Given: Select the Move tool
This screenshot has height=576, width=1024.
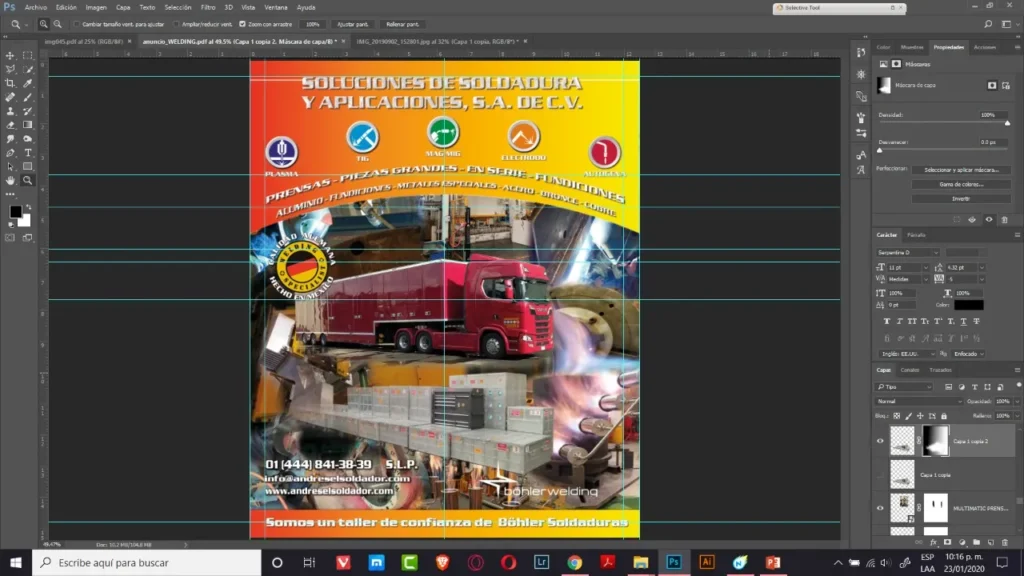Looking at the screenshot, I should click(10, 56).
